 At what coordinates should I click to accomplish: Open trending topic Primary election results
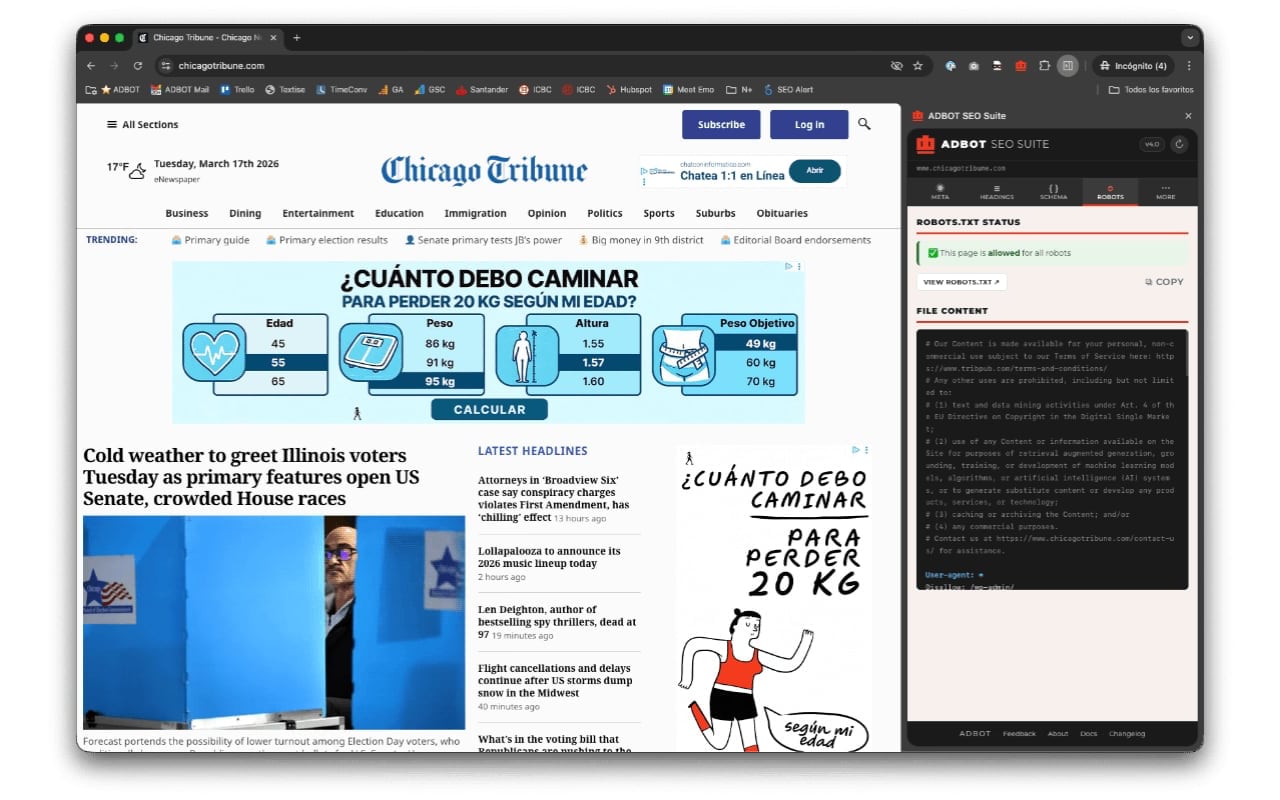pyautogui.click(x=326, y=240)
